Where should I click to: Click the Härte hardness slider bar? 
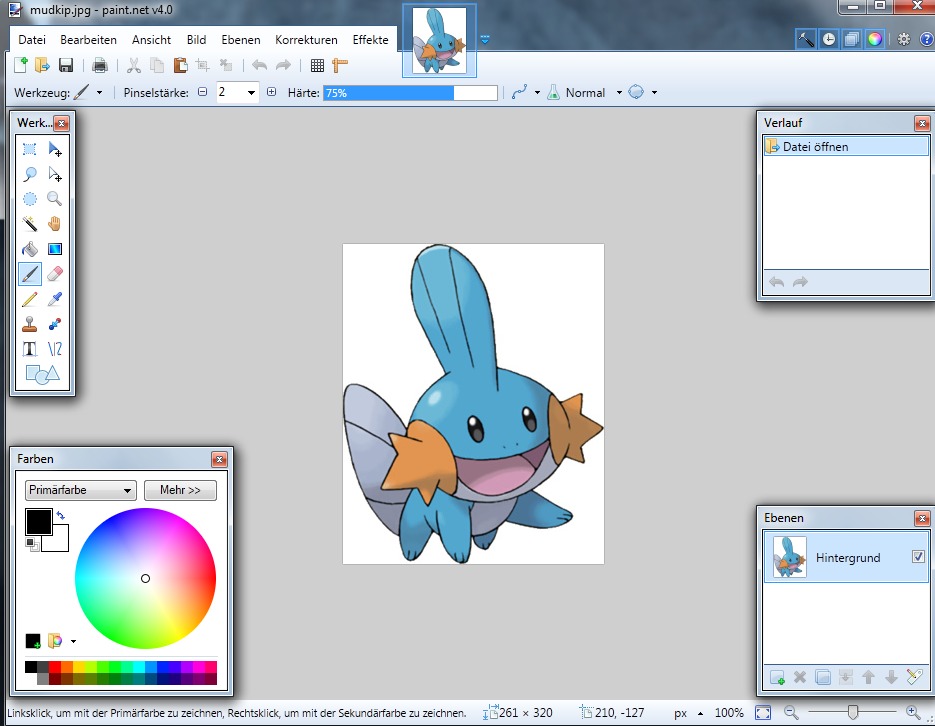tap(410, 93)
